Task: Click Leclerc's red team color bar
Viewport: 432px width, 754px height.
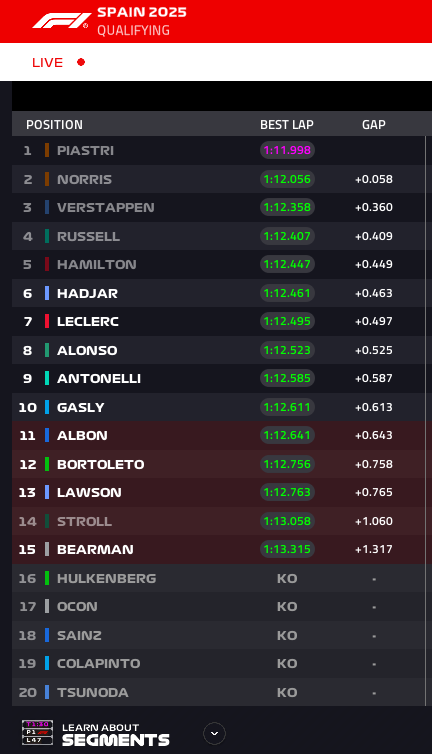Action: [47, 321]
